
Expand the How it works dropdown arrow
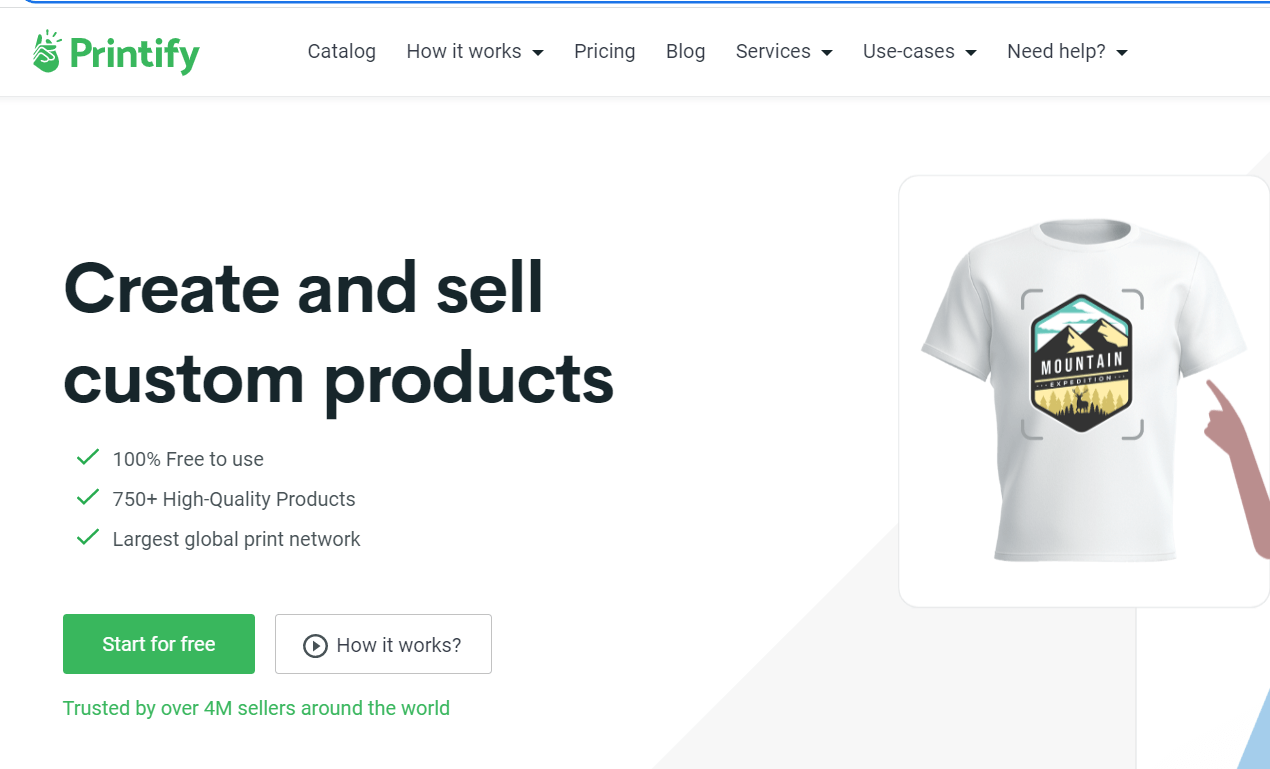tap(538, 52)
